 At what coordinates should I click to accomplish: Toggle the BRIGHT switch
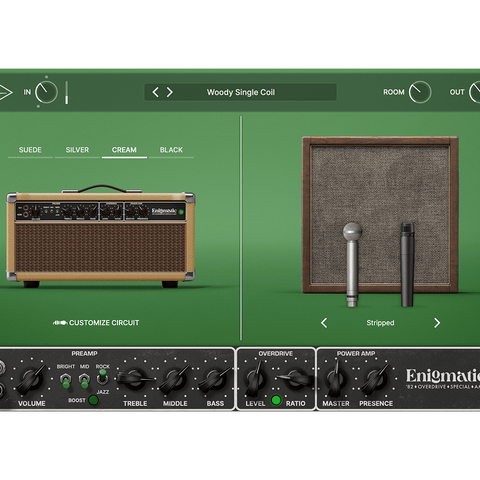66,380
